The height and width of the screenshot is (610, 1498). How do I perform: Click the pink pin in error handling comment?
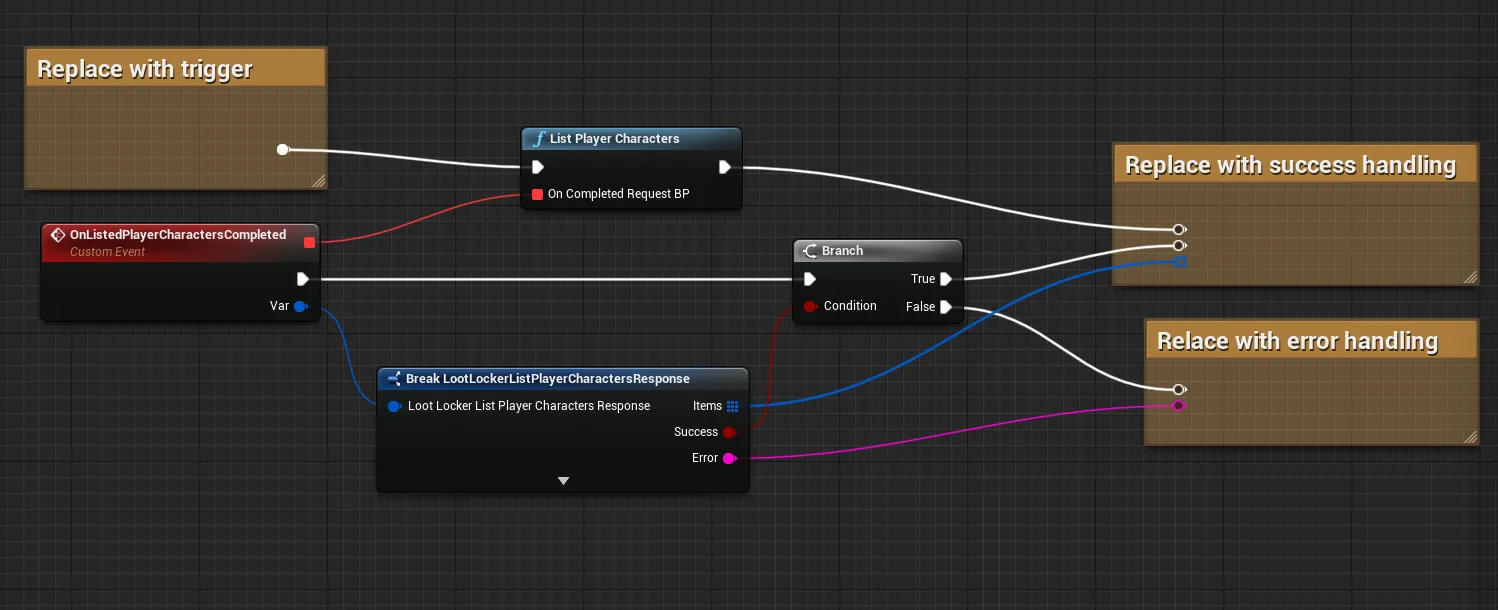pyautogui.click(x=1179, y=405)
